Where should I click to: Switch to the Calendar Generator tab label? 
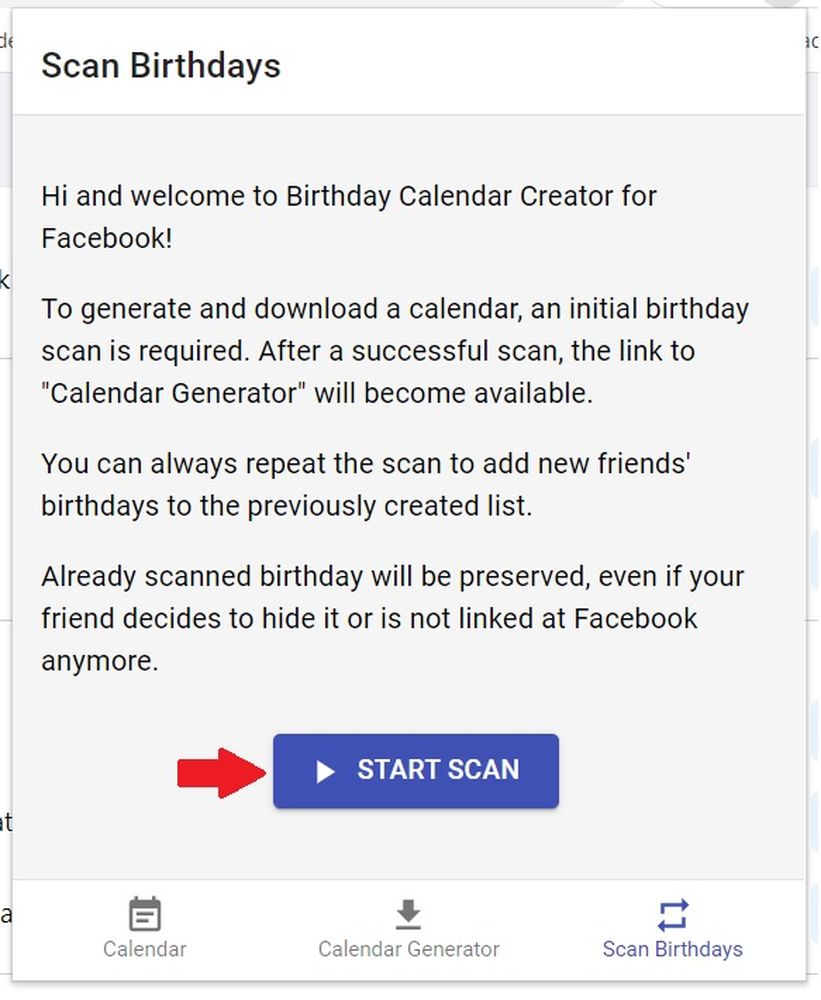click(x=408, y=949)
